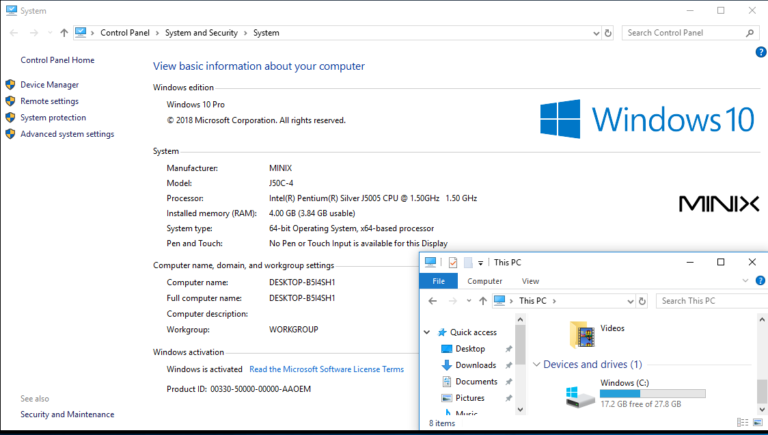The height and width of the screenshot is (435, 768).
Task: Open Advanced system settings
Action: 67,134
